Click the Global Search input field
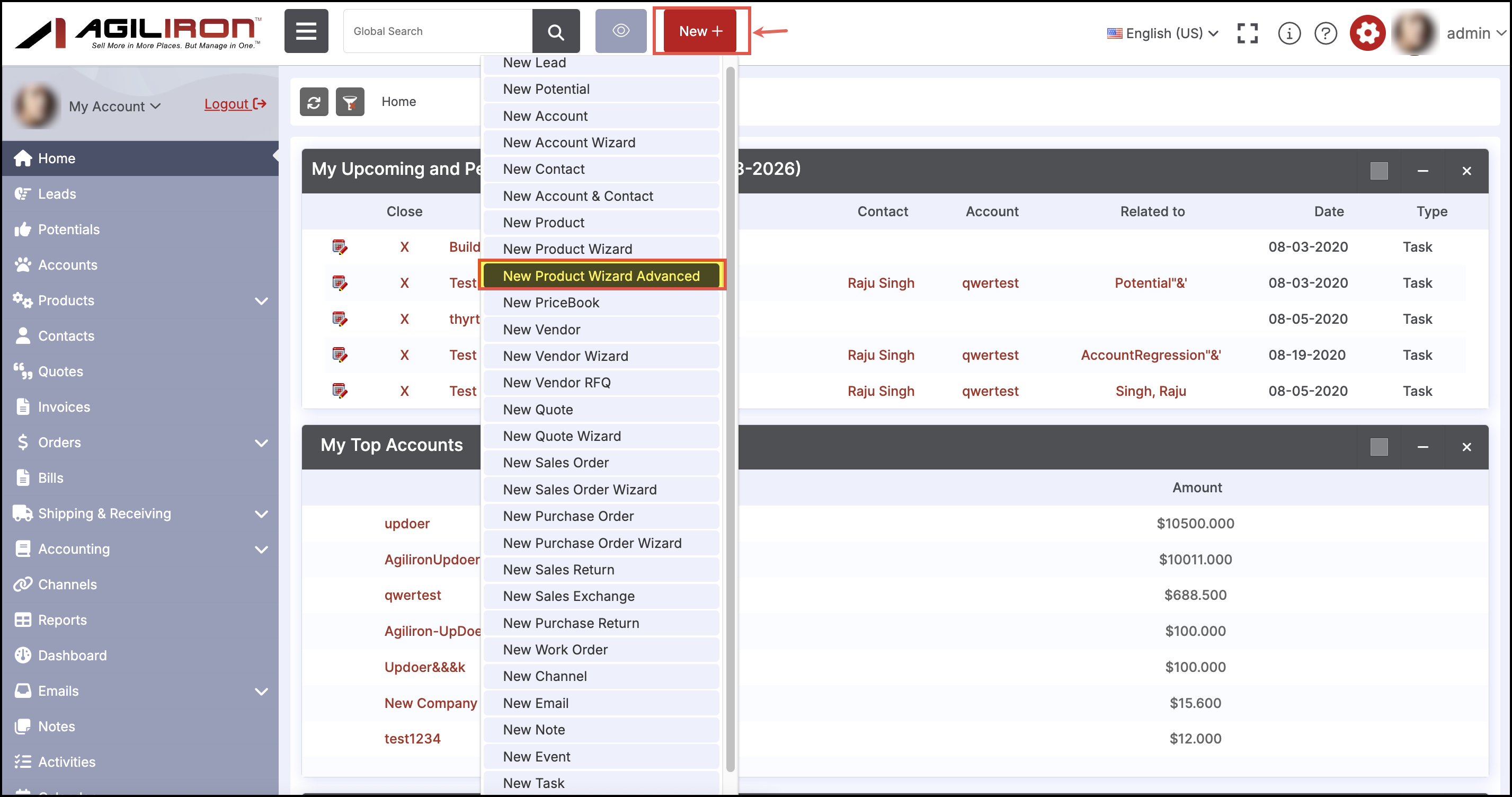1512x797 pixels. [x=438, y=31]
